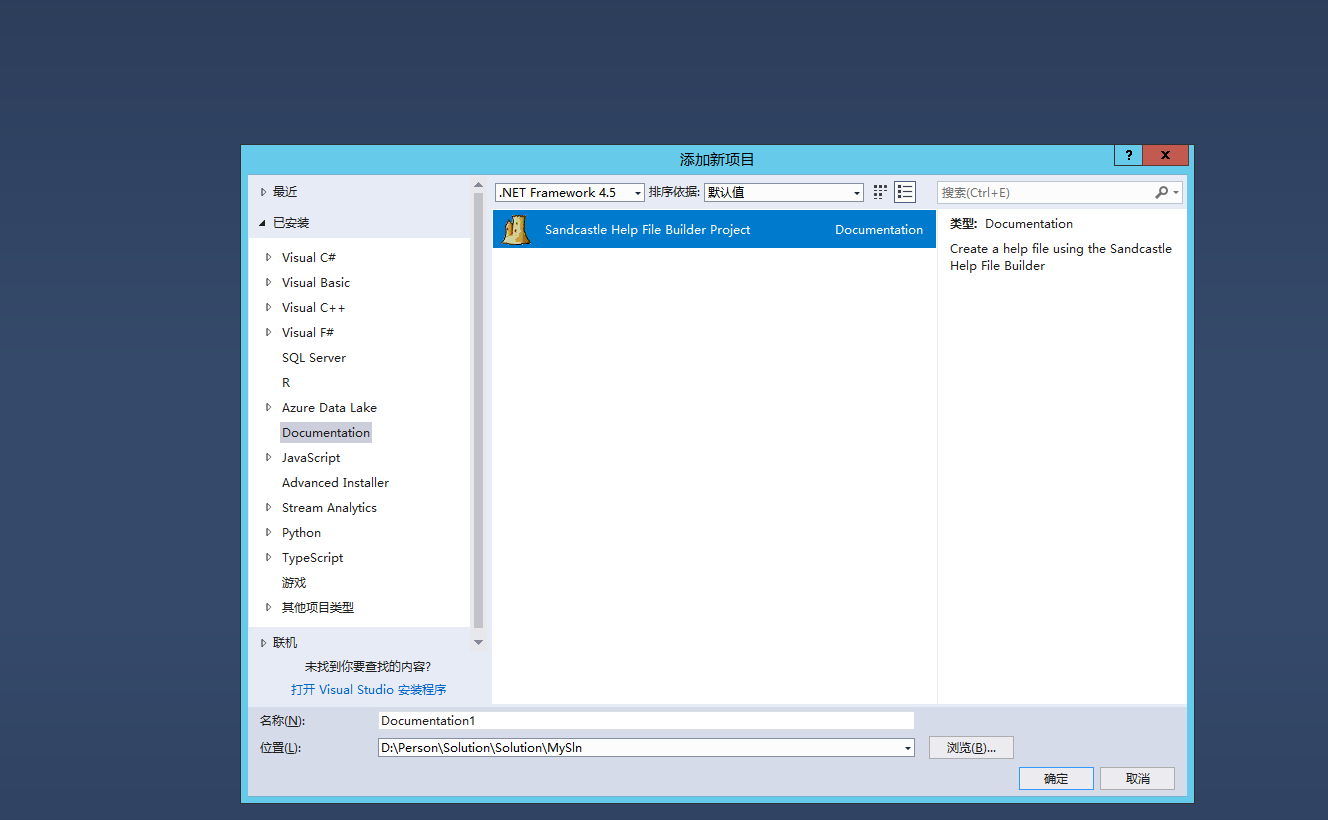Switch to small icons view
Screen dimensions: 1328x820
(x=880, y=192)
